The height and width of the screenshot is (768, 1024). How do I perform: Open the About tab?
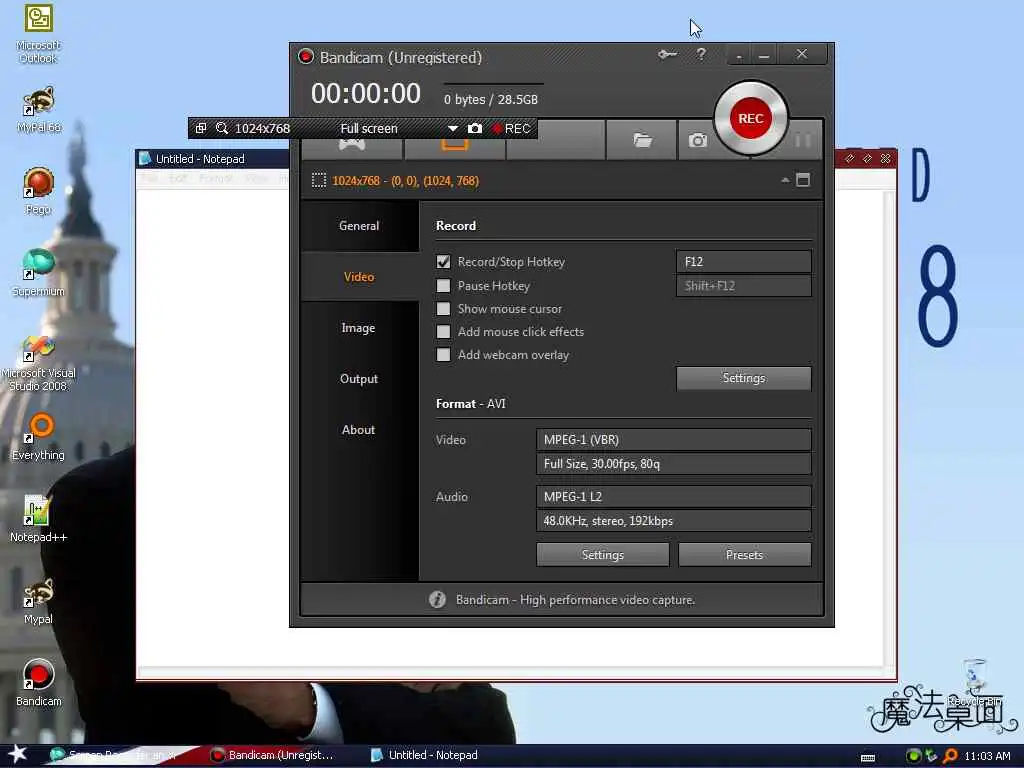click(x=359, y=430)
